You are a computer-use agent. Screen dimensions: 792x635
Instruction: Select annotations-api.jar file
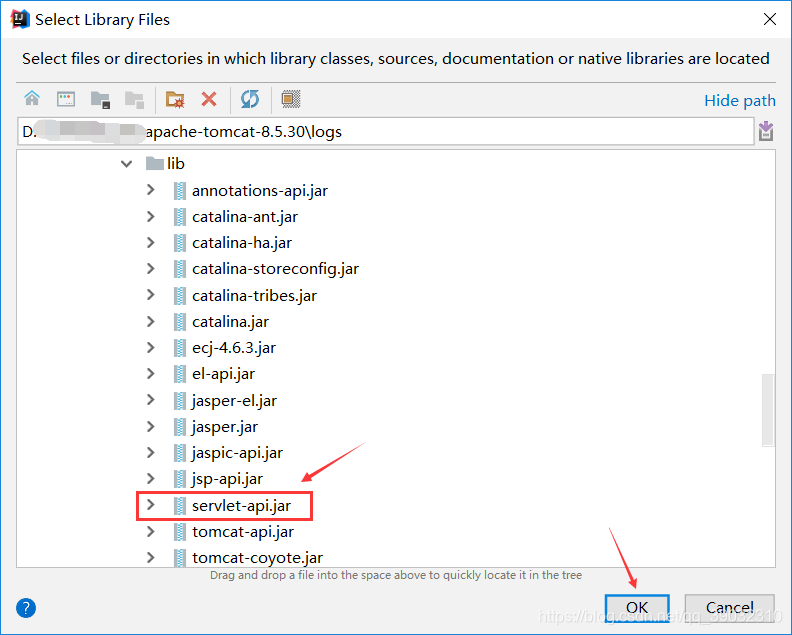251,190
